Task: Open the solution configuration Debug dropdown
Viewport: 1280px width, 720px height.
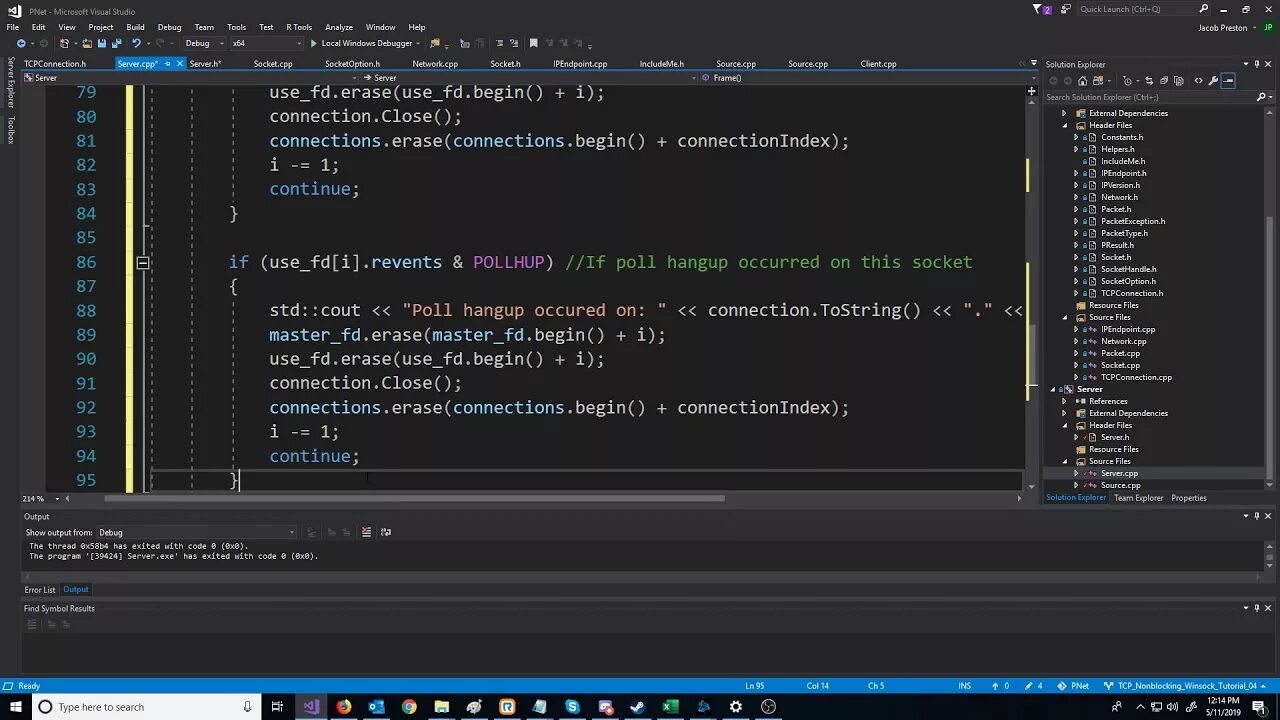Action: [203, 43]
